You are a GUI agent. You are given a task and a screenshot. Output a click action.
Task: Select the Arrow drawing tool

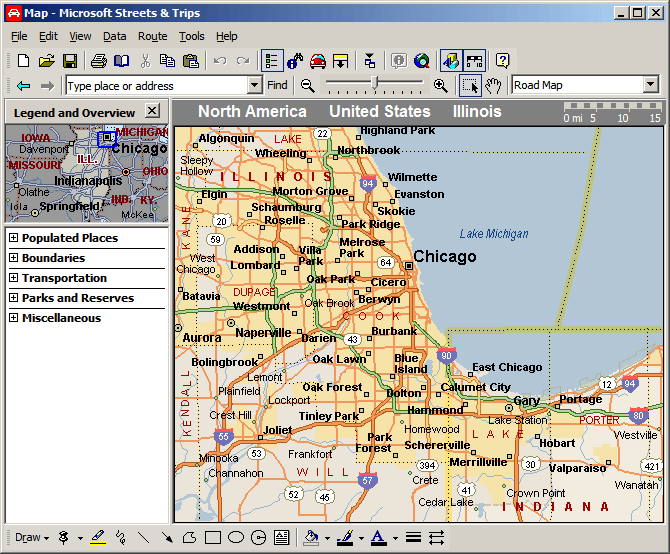pos(167,537)
